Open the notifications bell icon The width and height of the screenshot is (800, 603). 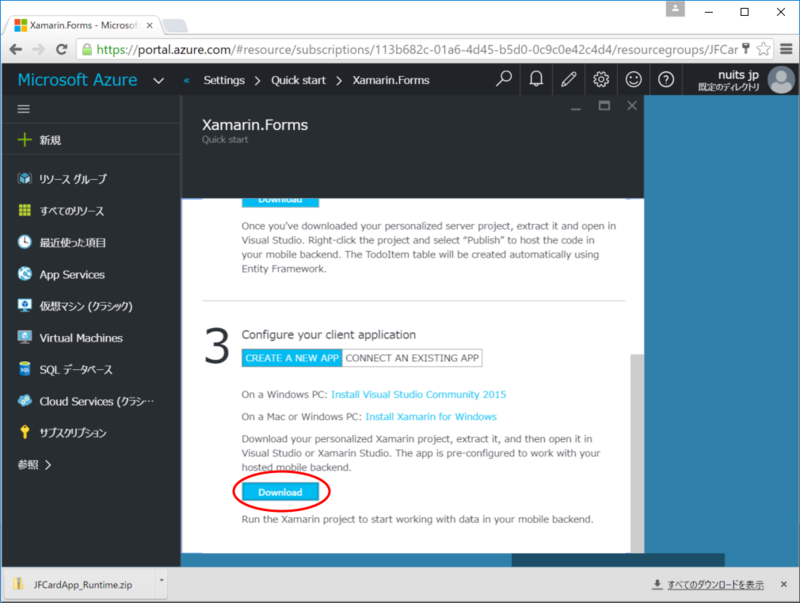tap(536, 80)
